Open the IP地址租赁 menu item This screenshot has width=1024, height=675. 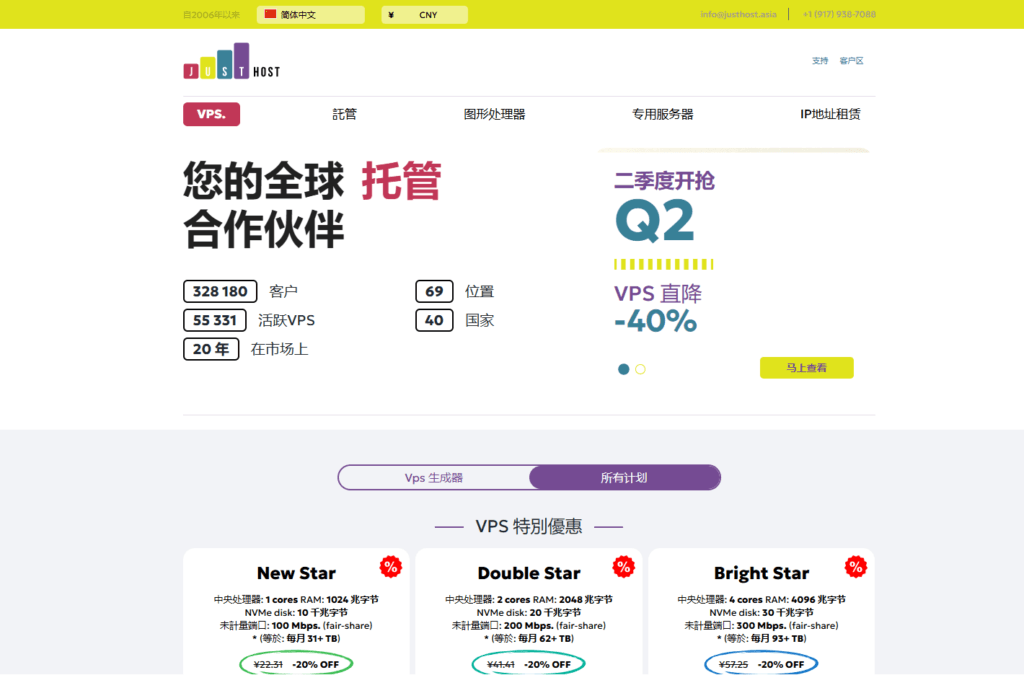coord(830,114)
